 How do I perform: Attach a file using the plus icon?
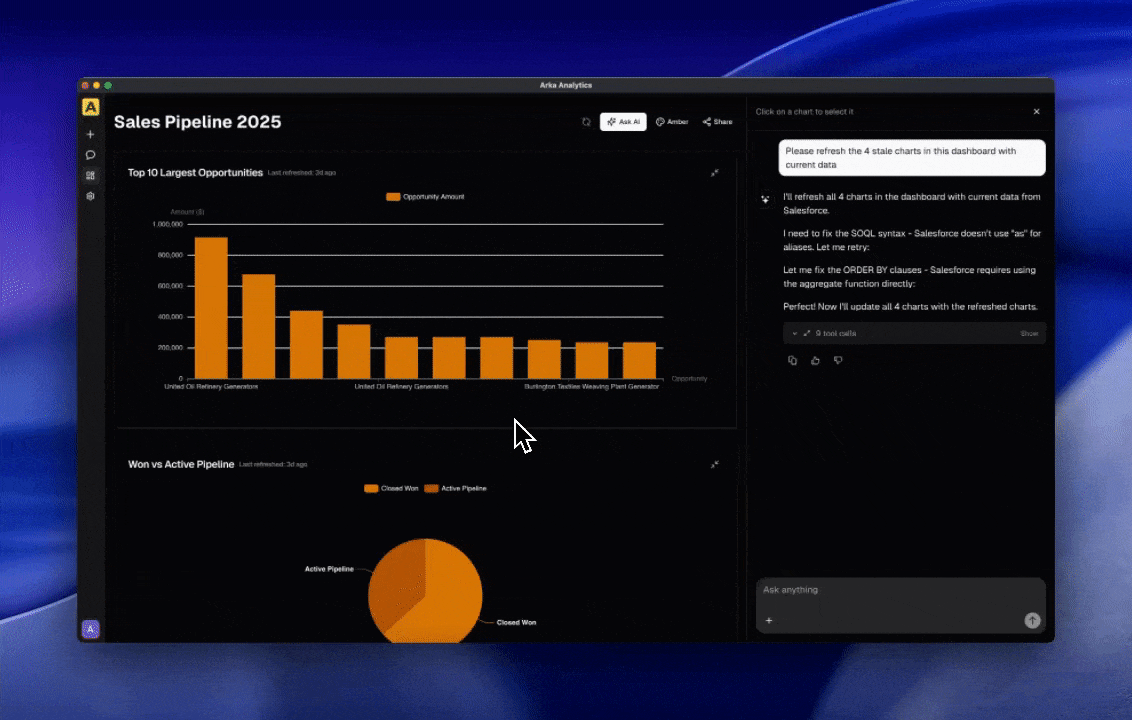[769, 620]
